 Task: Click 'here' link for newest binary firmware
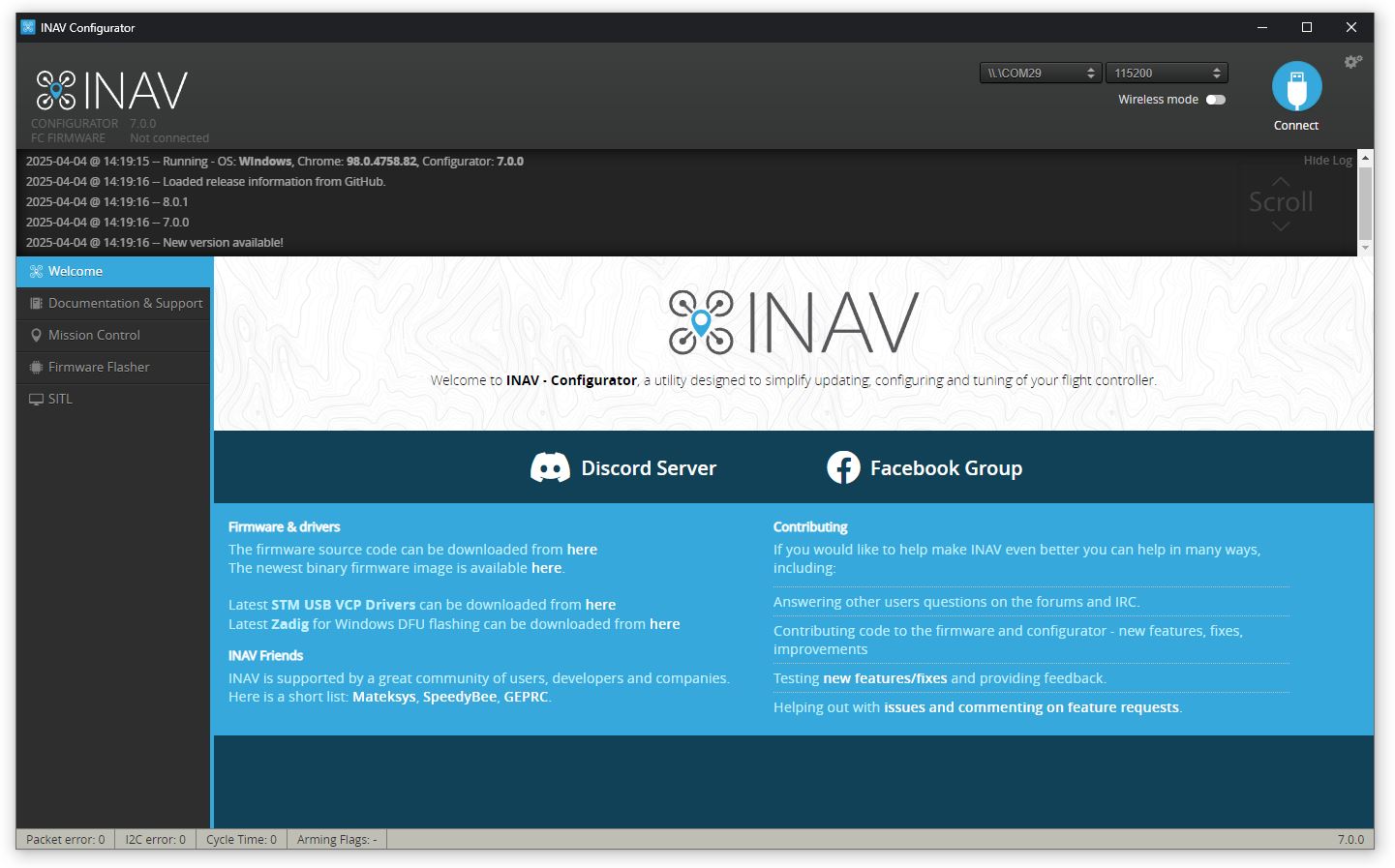(546, 568)
